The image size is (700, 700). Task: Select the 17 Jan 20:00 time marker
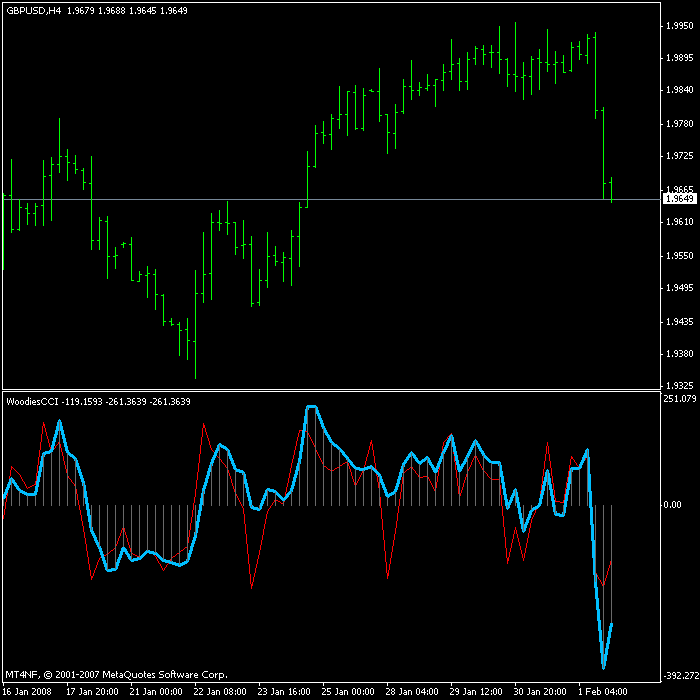[x=92, y=692]
